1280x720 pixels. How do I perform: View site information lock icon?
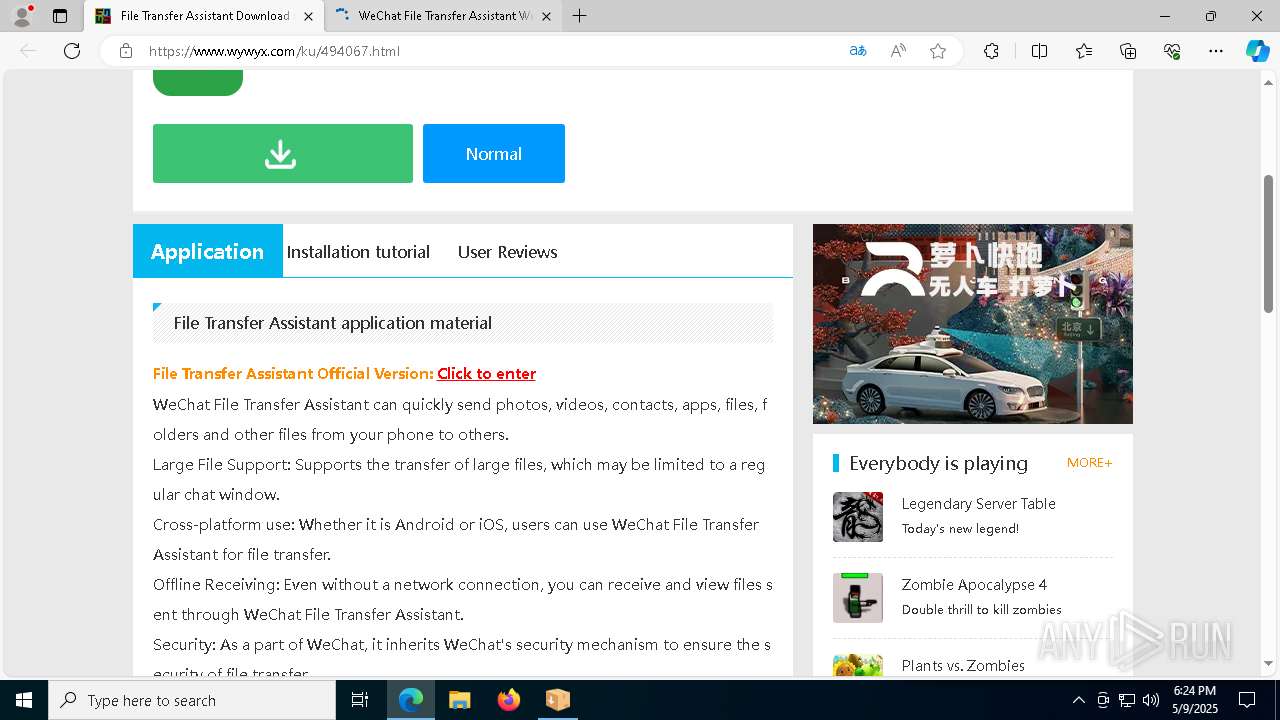coord(126,51)
